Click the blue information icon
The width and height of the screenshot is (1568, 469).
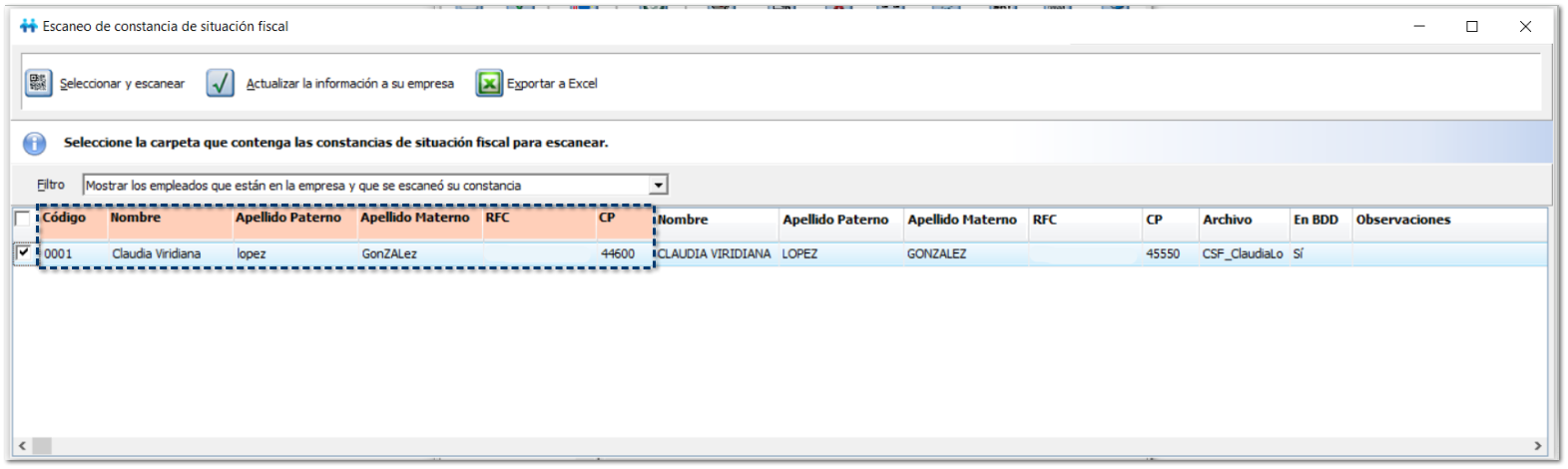(x=35, y=144)
